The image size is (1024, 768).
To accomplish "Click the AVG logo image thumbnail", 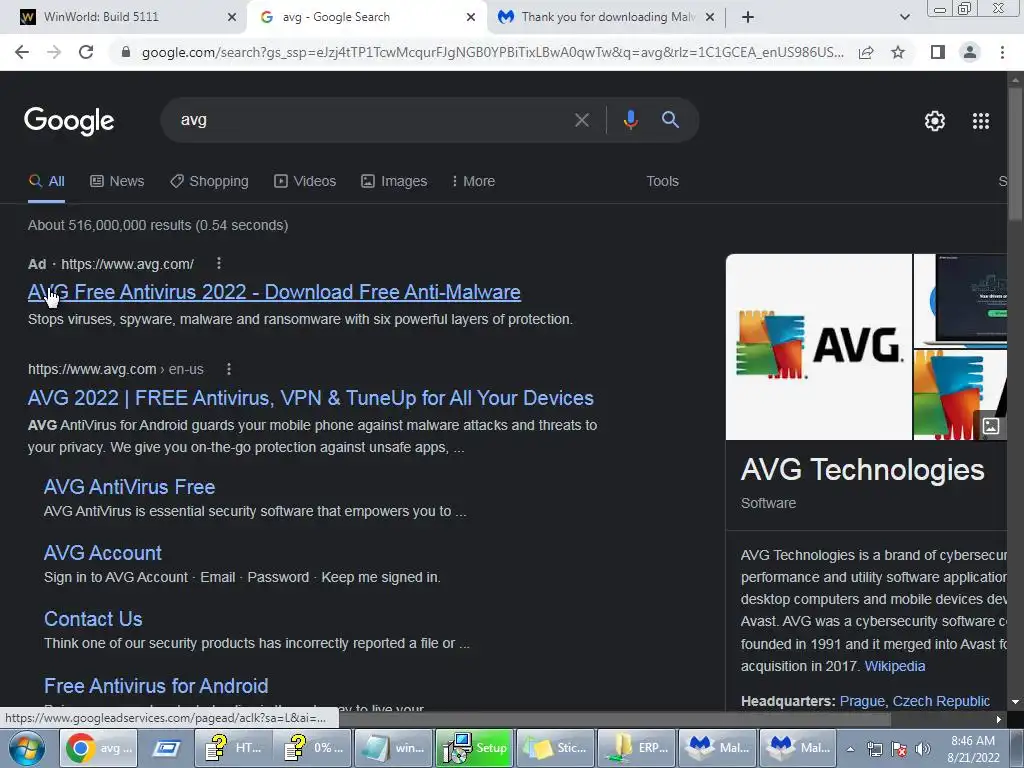I will (819, 347).
